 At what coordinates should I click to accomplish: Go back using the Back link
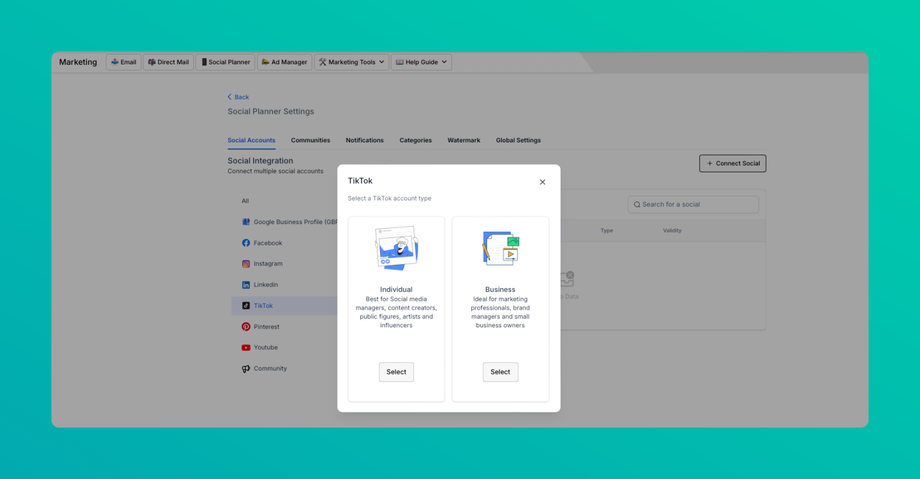click(x=238, y=97)
